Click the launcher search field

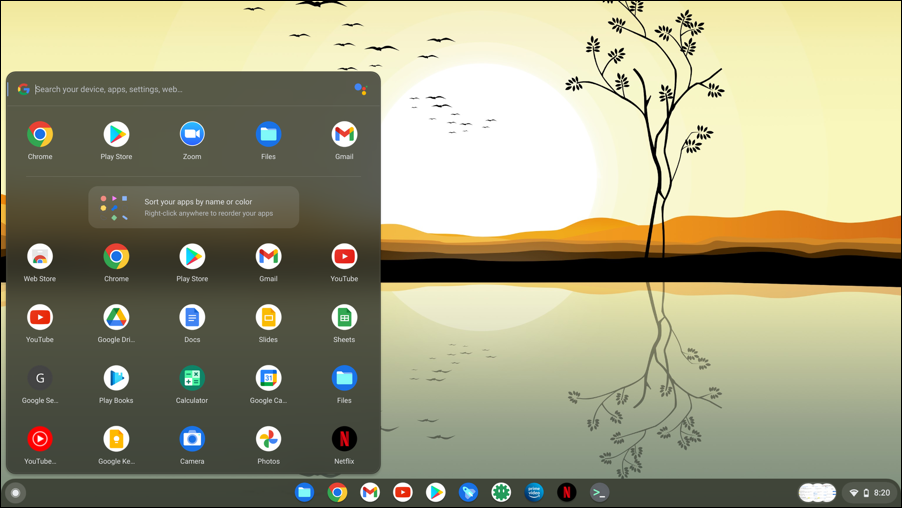point(193,89)
